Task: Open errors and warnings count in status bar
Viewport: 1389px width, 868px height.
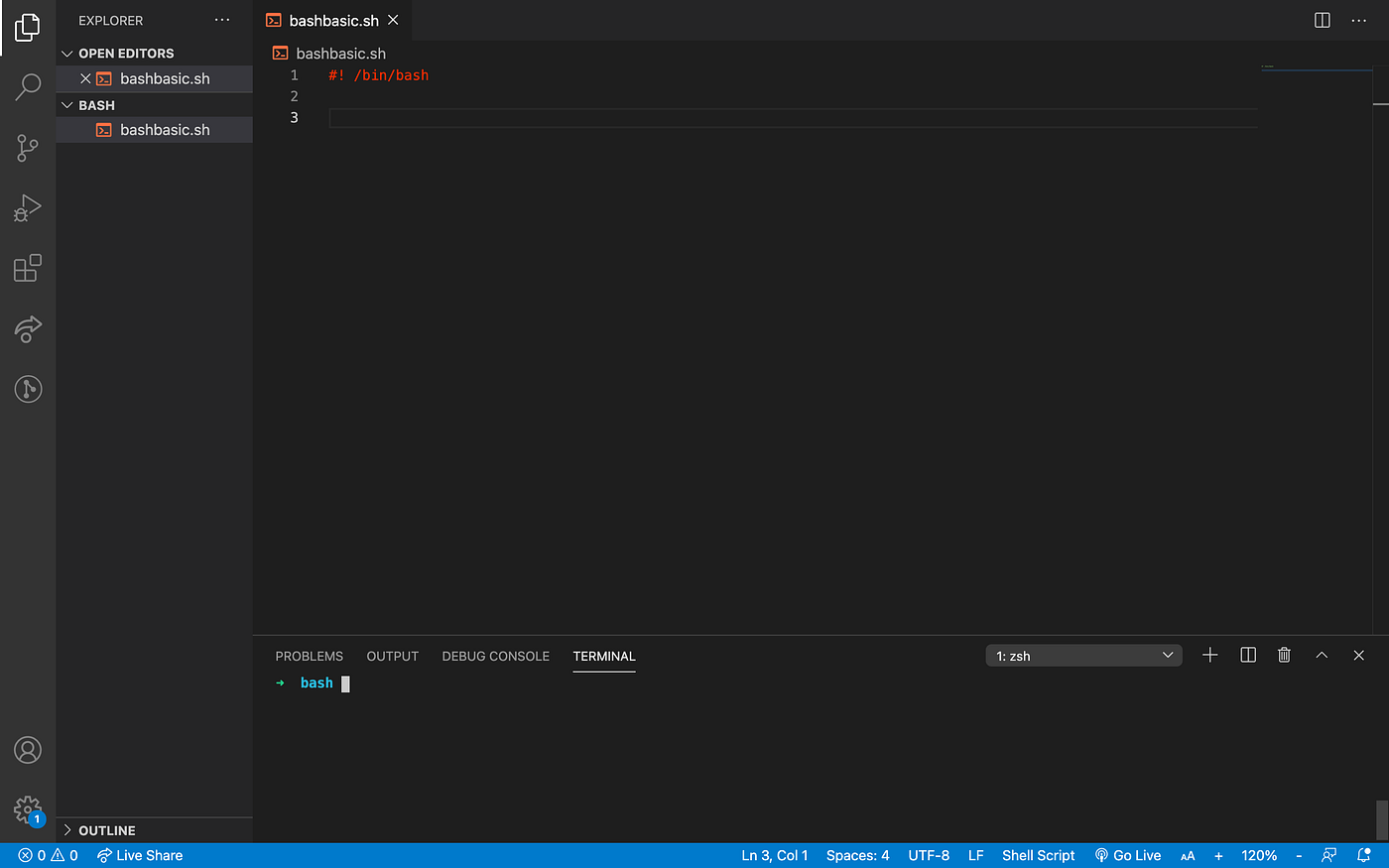Action: coord(48,855)
